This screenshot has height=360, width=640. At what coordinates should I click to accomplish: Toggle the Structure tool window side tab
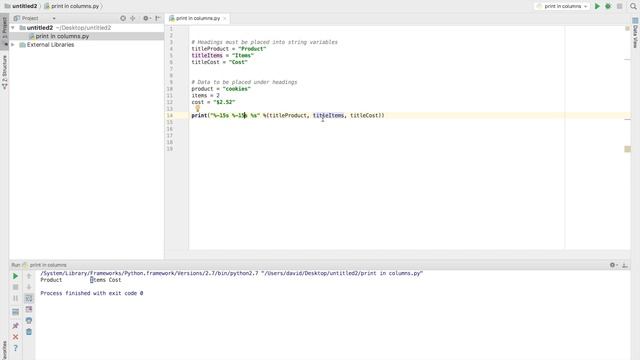click(4, 73)
